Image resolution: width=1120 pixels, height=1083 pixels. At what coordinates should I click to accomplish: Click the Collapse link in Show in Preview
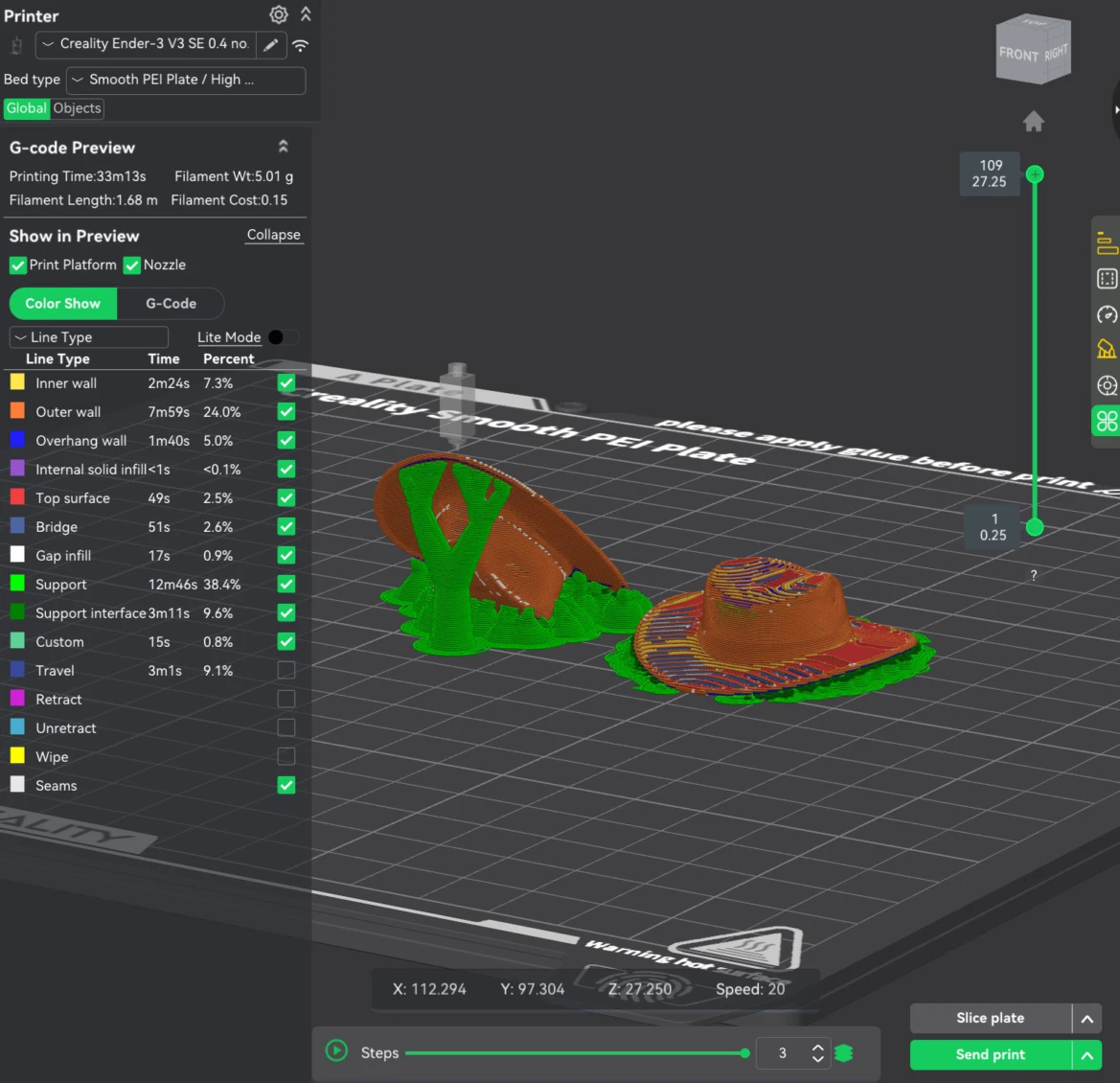coord(274,235)
